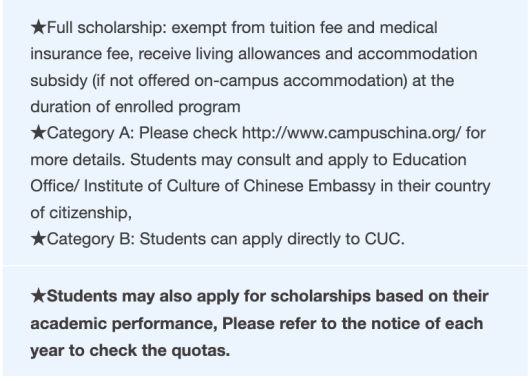Click the bold word 'quotas'

(198, 350)
